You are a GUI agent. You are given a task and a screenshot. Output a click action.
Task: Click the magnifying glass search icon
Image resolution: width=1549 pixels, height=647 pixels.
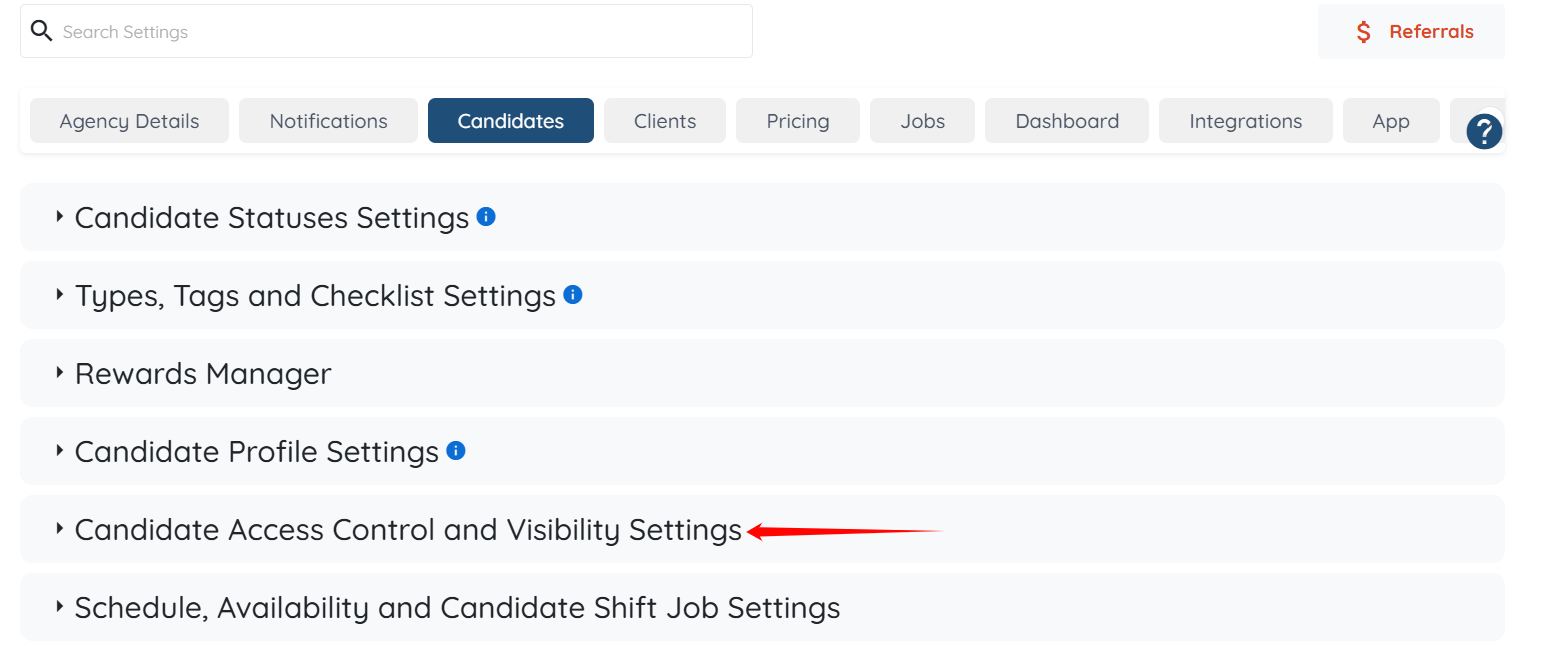pos(41,31)
